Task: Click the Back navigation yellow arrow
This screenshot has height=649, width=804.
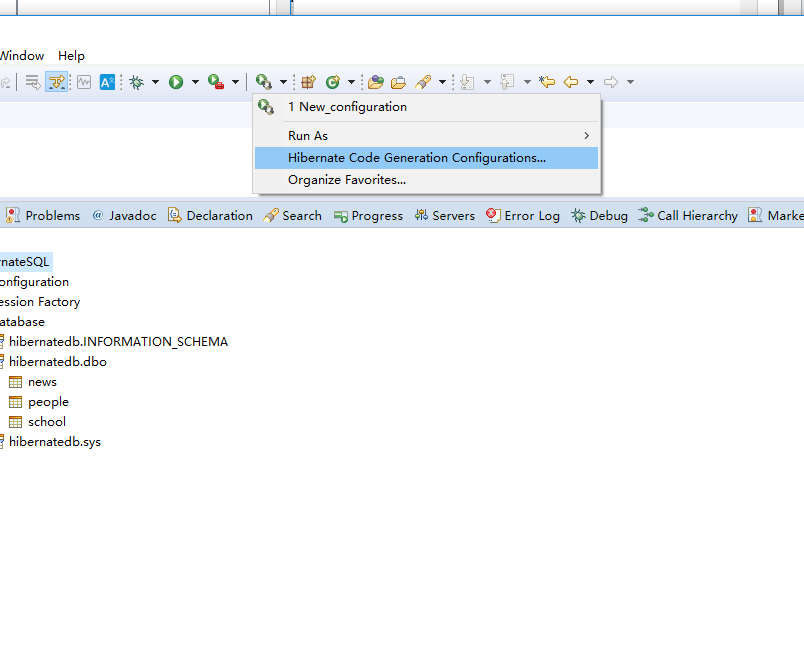Action: [x=571, y=82]
